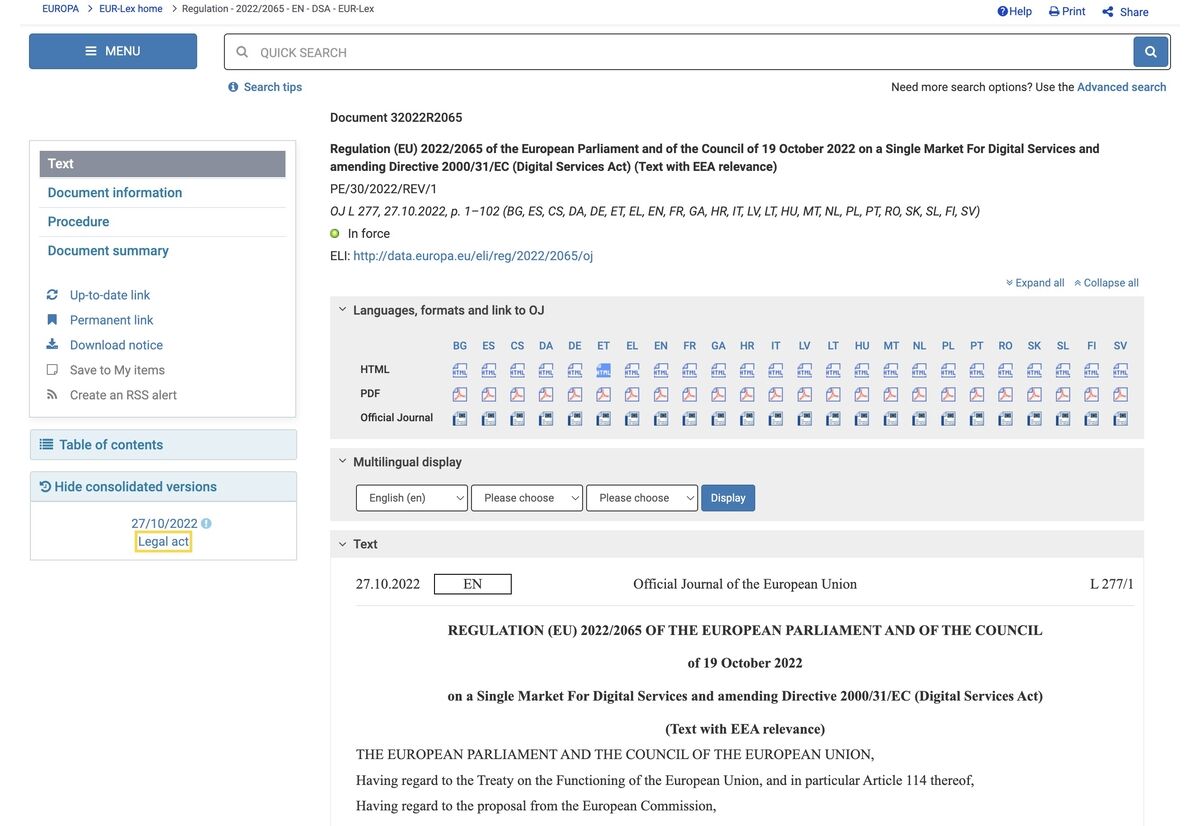Viewport: 1200px width, 826px height.
Task: Open the FI HTML document icon
Action: [1092, 370]
